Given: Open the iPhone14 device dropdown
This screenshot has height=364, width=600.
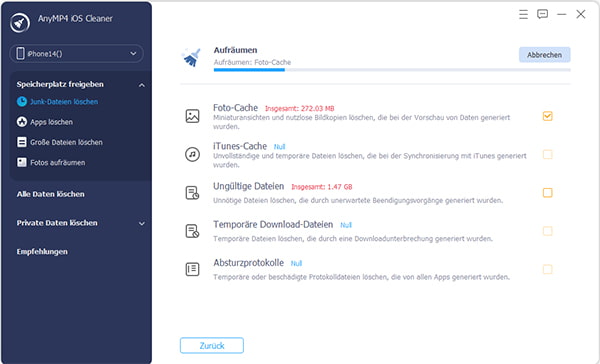Looking at the screenshot, I should pos(77,54).
